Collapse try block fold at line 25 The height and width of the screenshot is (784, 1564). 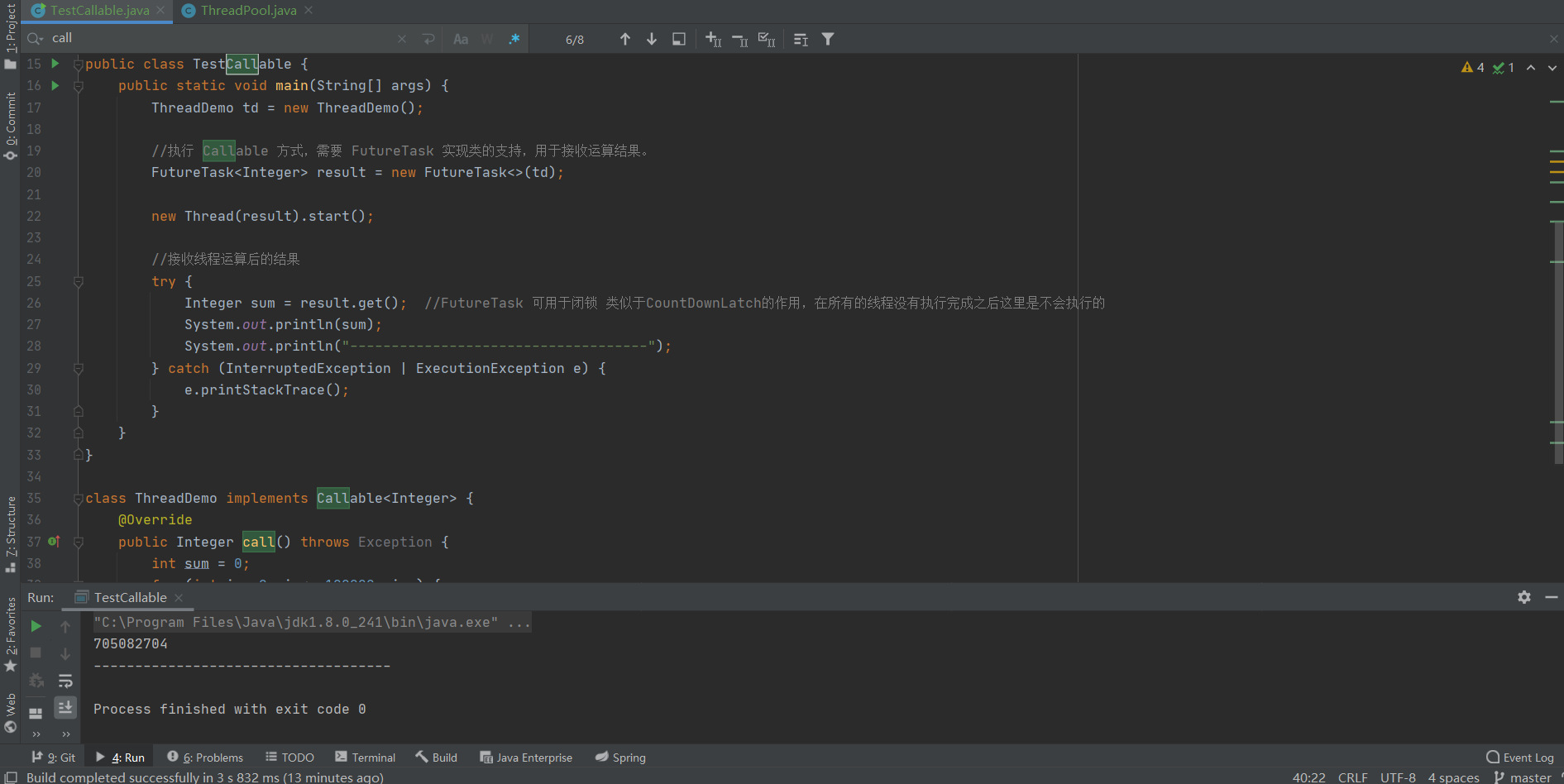[79, 281]
